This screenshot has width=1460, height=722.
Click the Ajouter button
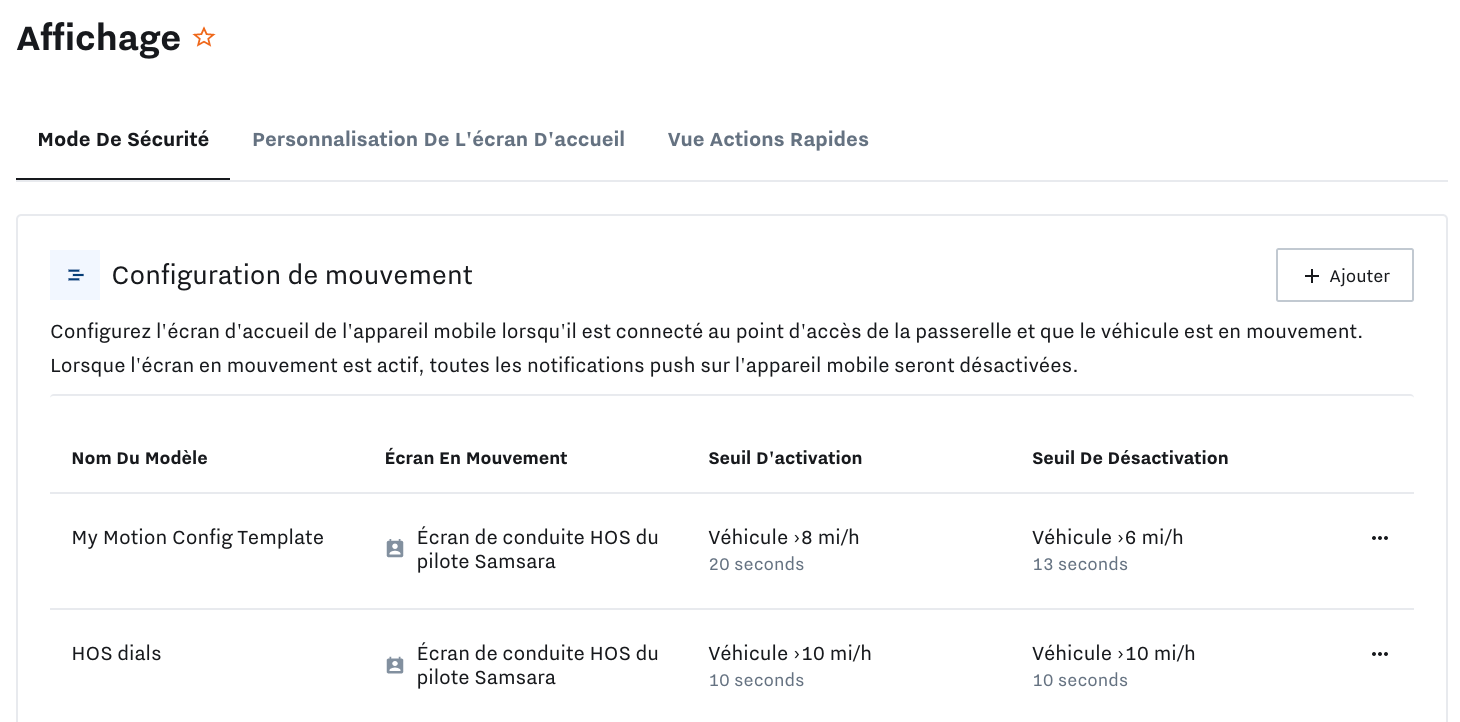(x=1344, y=275)
